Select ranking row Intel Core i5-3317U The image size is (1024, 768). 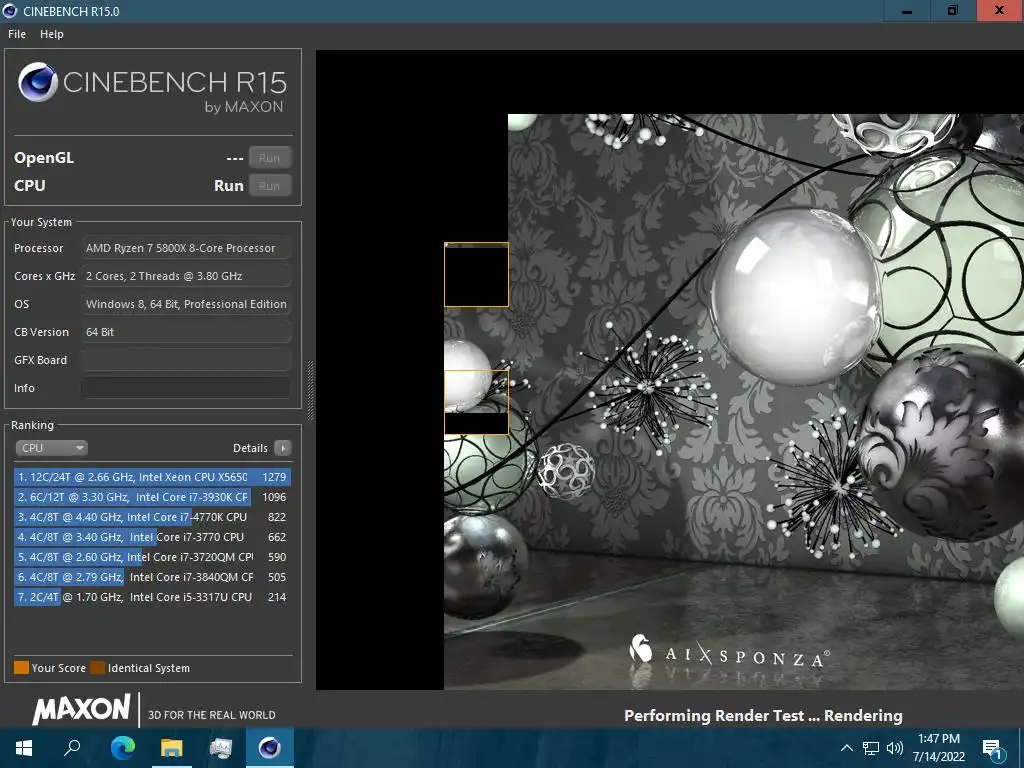click(x=152, y=597)
